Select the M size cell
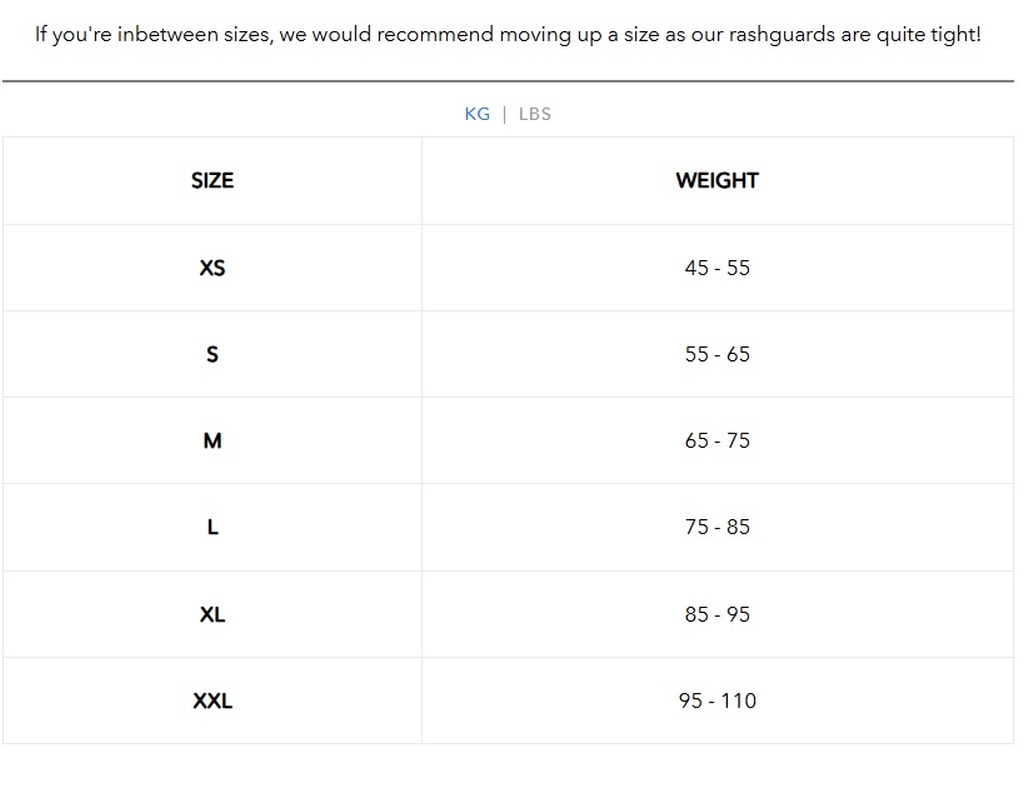The image size is (1024, 798). pos(212,441)
